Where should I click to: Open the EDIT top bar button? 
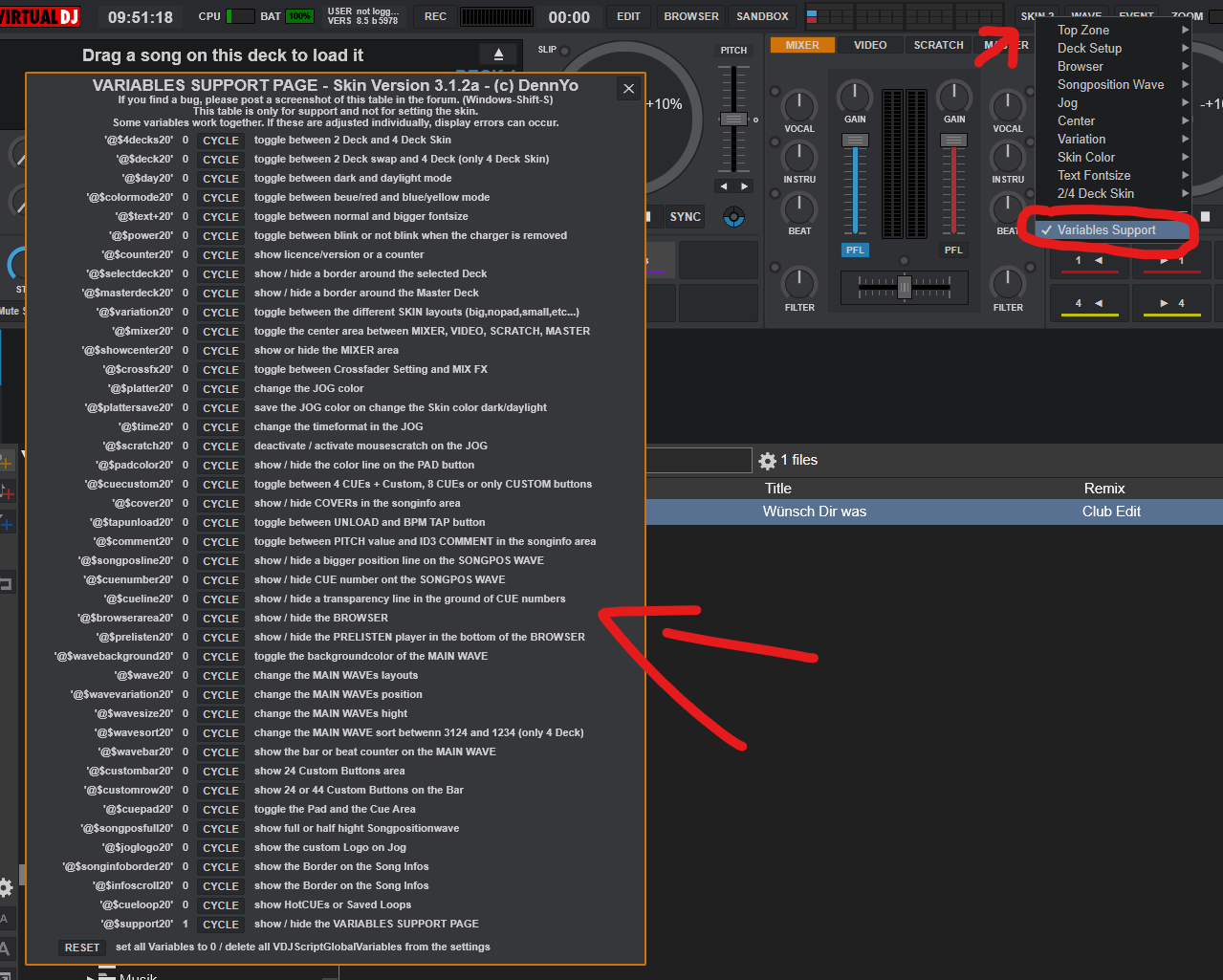[x=628, y=17]
